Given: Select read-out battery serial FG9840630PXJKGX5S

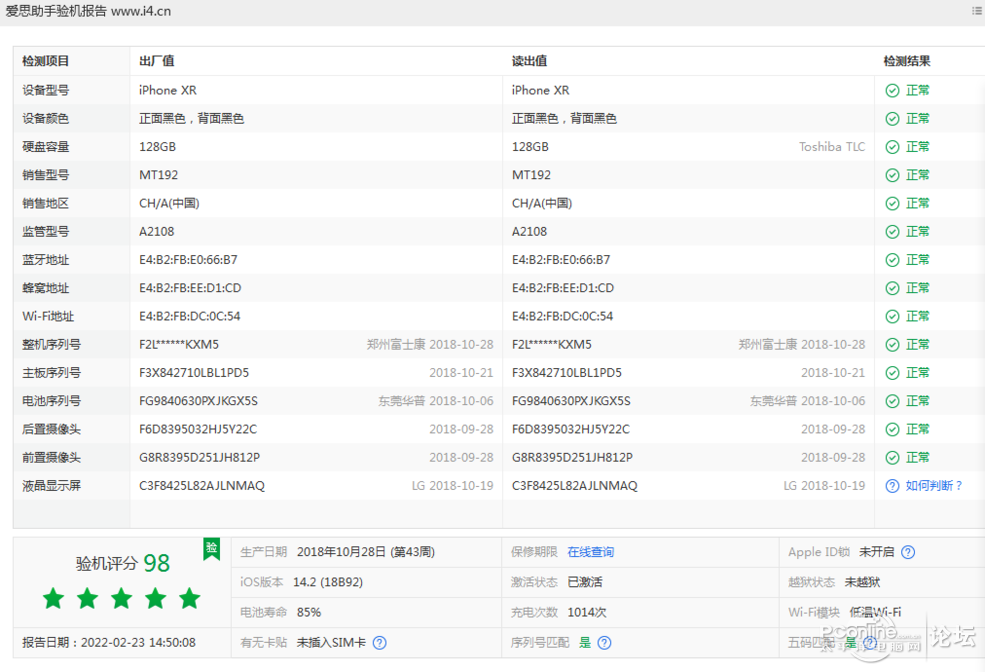Looking at the screenshot, I should 571,401.
